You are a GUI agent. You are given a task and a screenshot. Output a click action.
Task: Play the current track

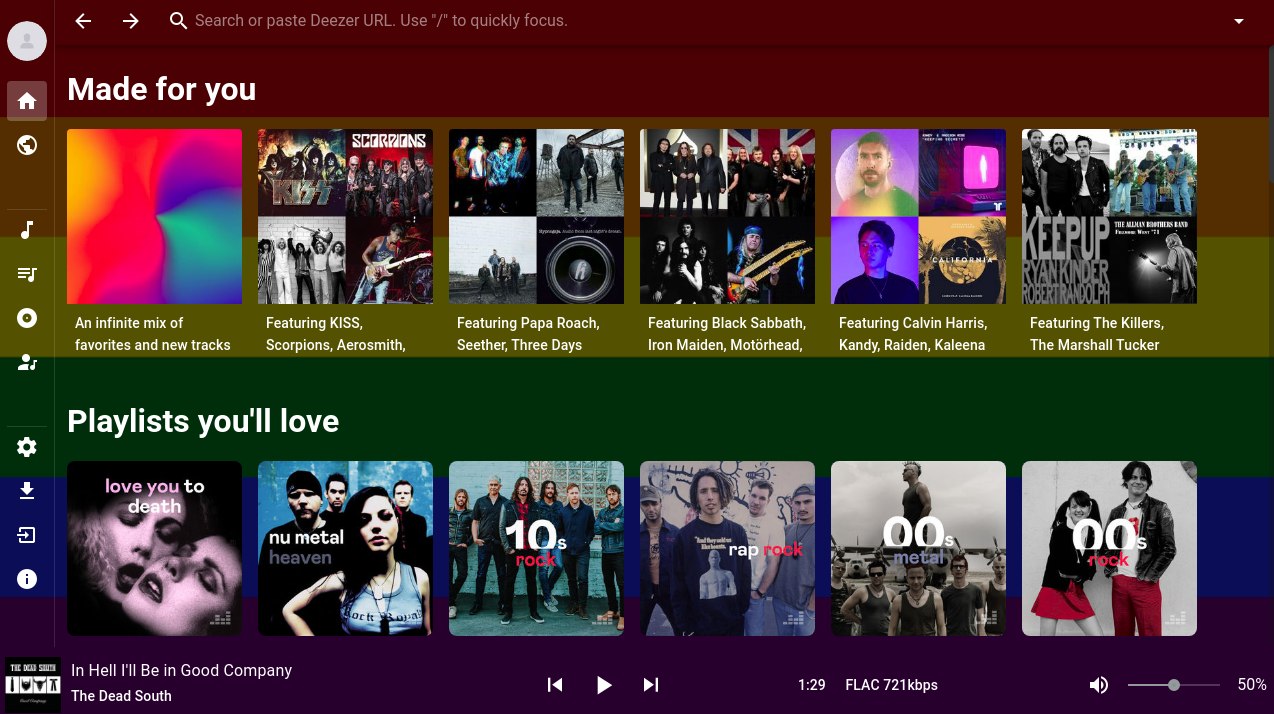(603, 685)
